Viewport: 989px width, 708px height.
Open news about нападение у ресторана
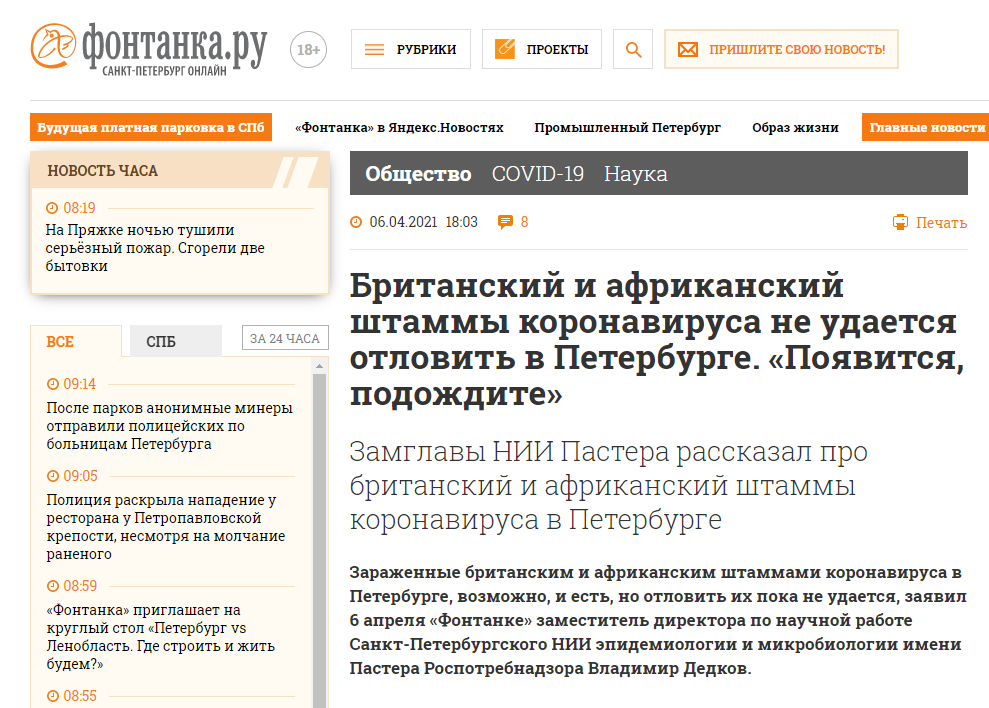coord(166,527)
